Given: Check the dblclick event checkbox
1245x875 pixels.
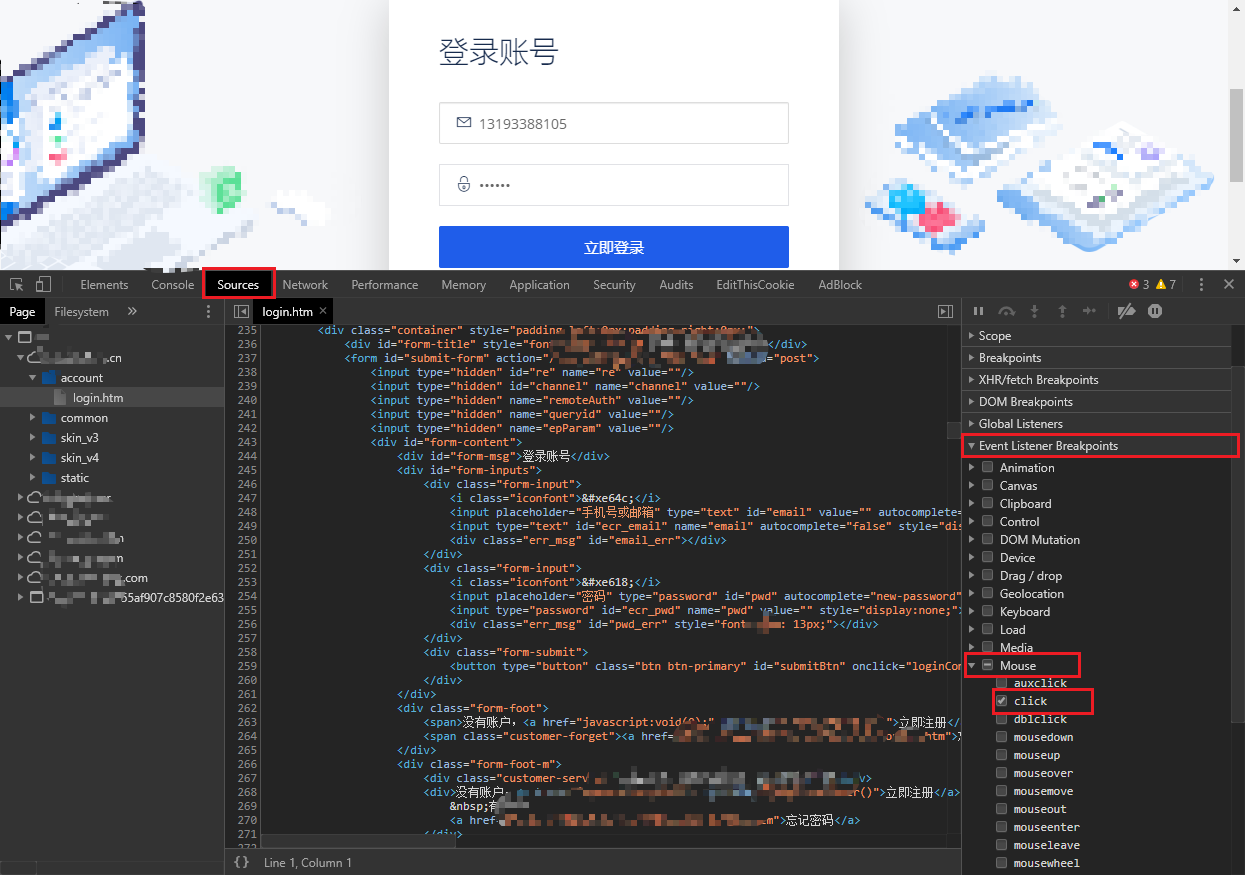Looking at the screenshot, I should point(1002,719).
